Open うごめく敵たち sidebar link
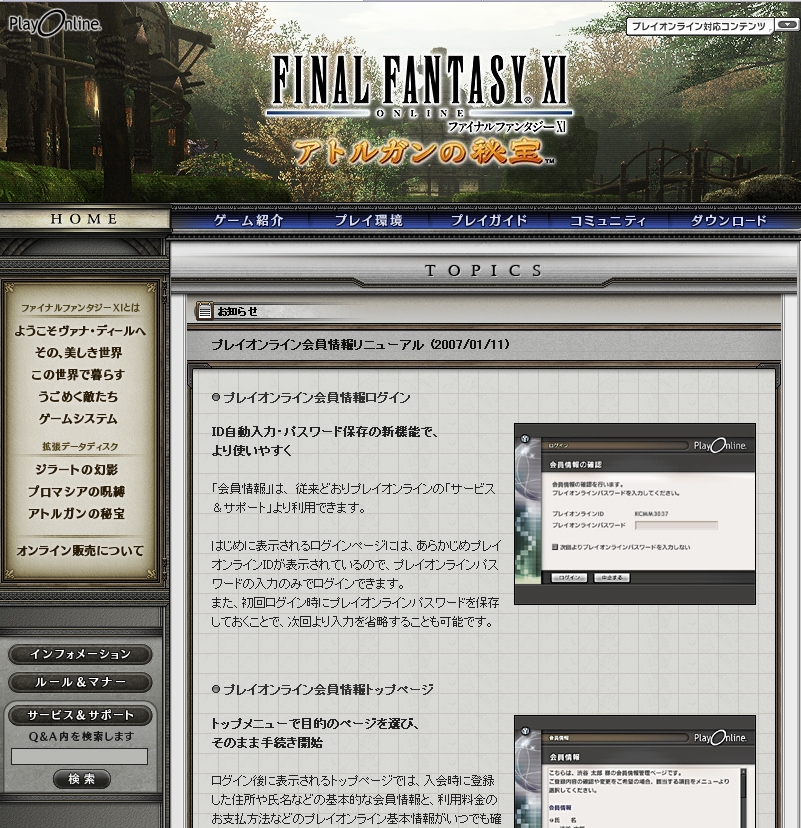This screenshot has width=801, height=828. click(x=78, y=397)
